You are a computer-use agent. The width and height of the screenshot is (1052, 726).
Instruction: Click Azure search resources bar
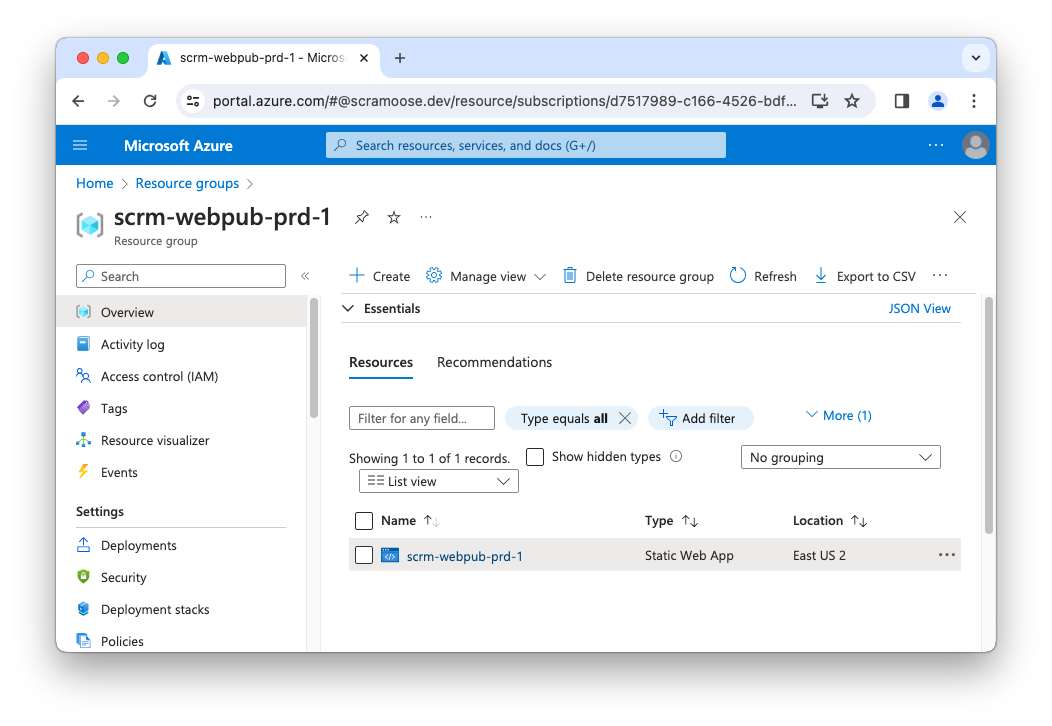coord(526,145)
